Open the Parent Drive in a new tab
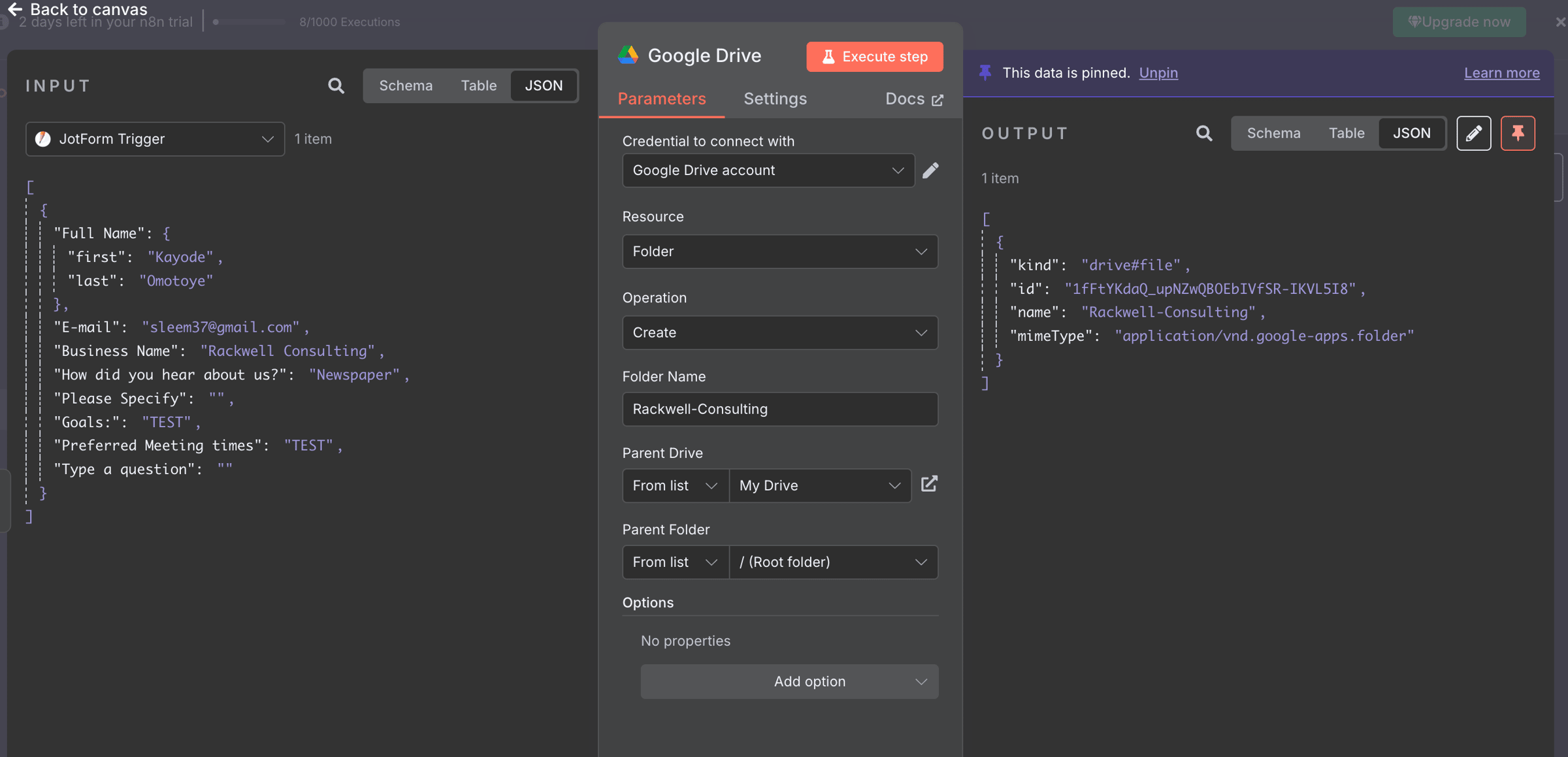This screenshot has height=757, width=1568. pyautogui.click(x=929, y=485)
